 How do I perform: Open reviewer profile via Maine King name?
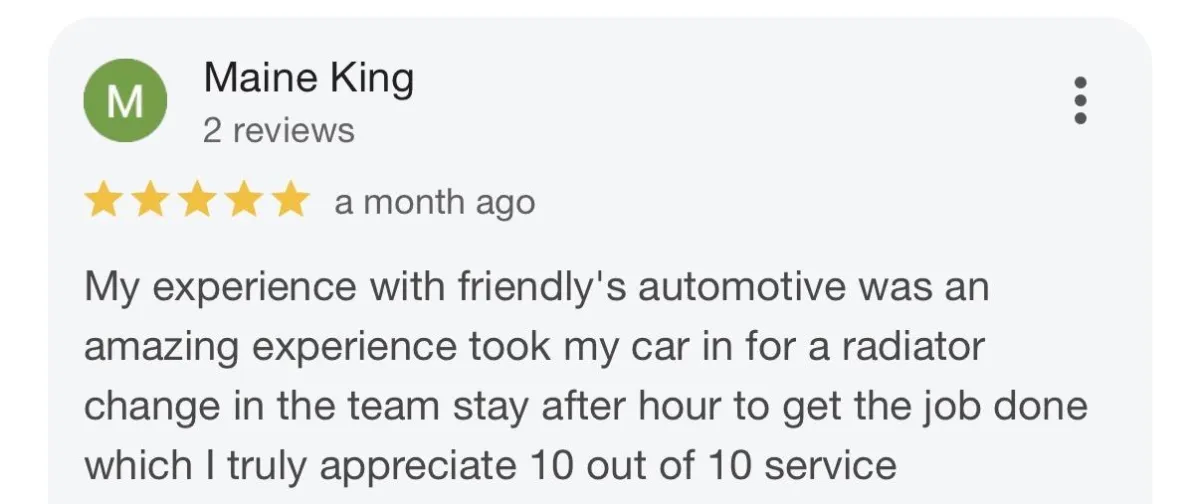click(308, 78)
